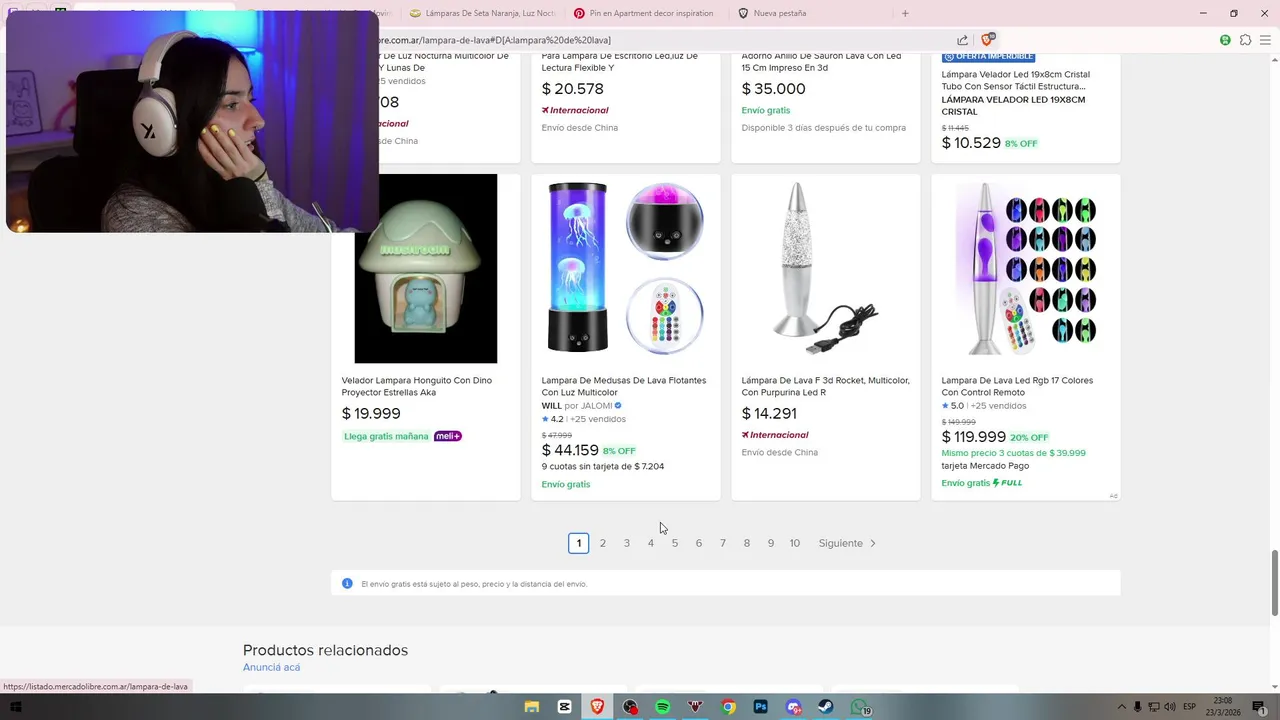Click the $ 35.000 price
Viewport: 1280px width, 720px height.
[x=774, y=89]
